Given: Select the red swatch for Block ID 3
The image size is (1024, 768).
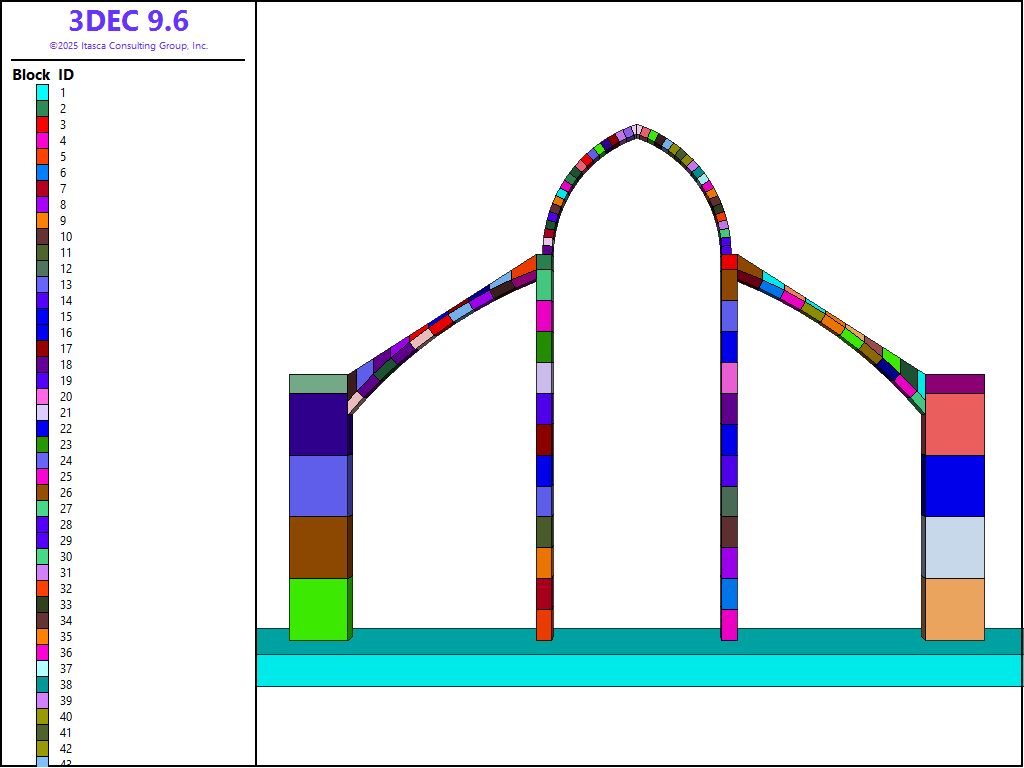Looking at the screenshot, I should [x=43, y=124].
